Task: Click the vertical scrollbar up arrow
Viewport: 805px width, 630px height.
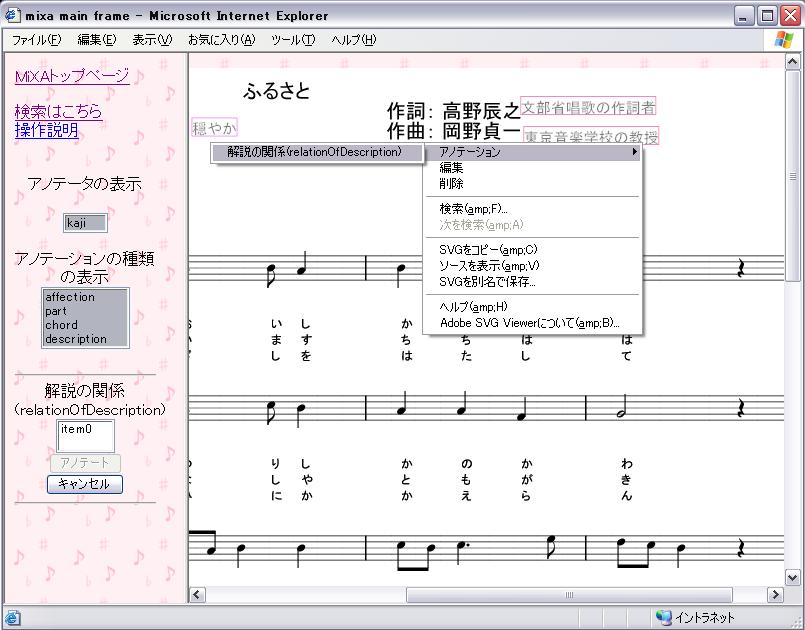Action: (x=793, y=62)
